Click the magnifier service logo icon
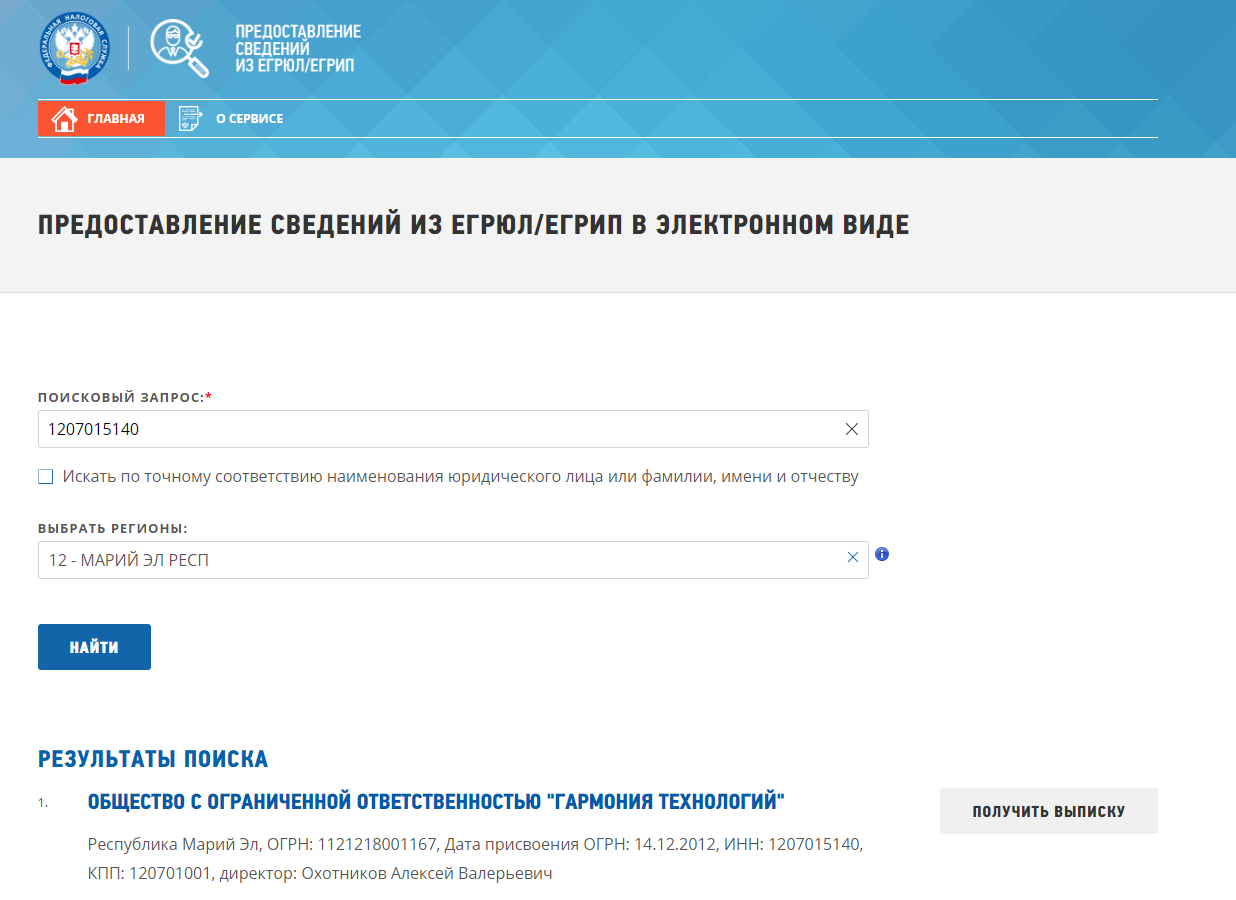This screenshot has width=1236, height=900. [x=180, y=48]
